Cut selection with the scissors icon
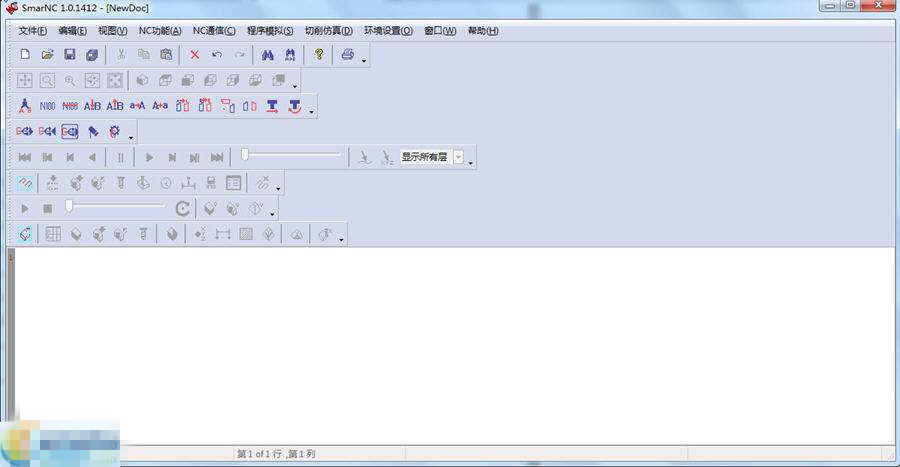Viewport: 900px width, 467px height. 121,55
